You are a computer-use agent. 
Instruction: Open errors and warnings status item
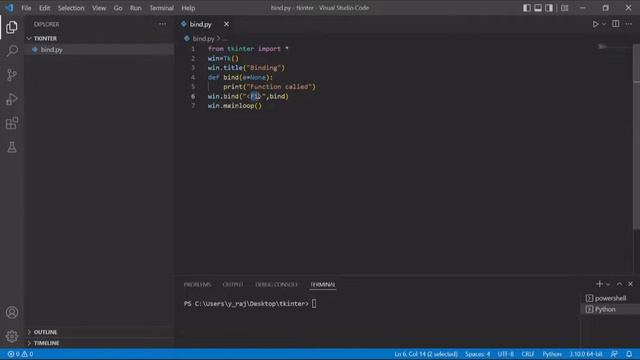(x=20, y=354)
